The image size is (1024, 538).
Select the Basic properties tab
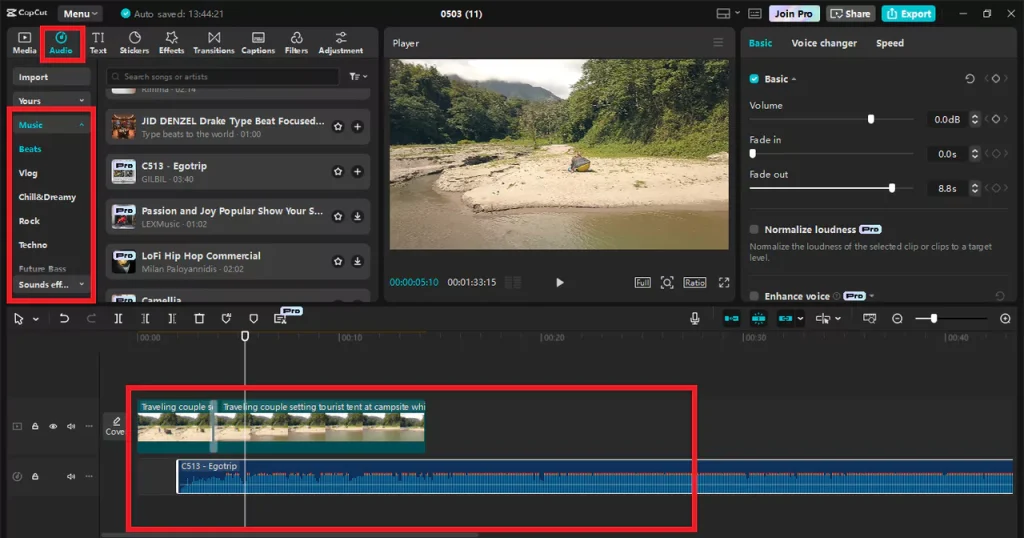[760, 43]
